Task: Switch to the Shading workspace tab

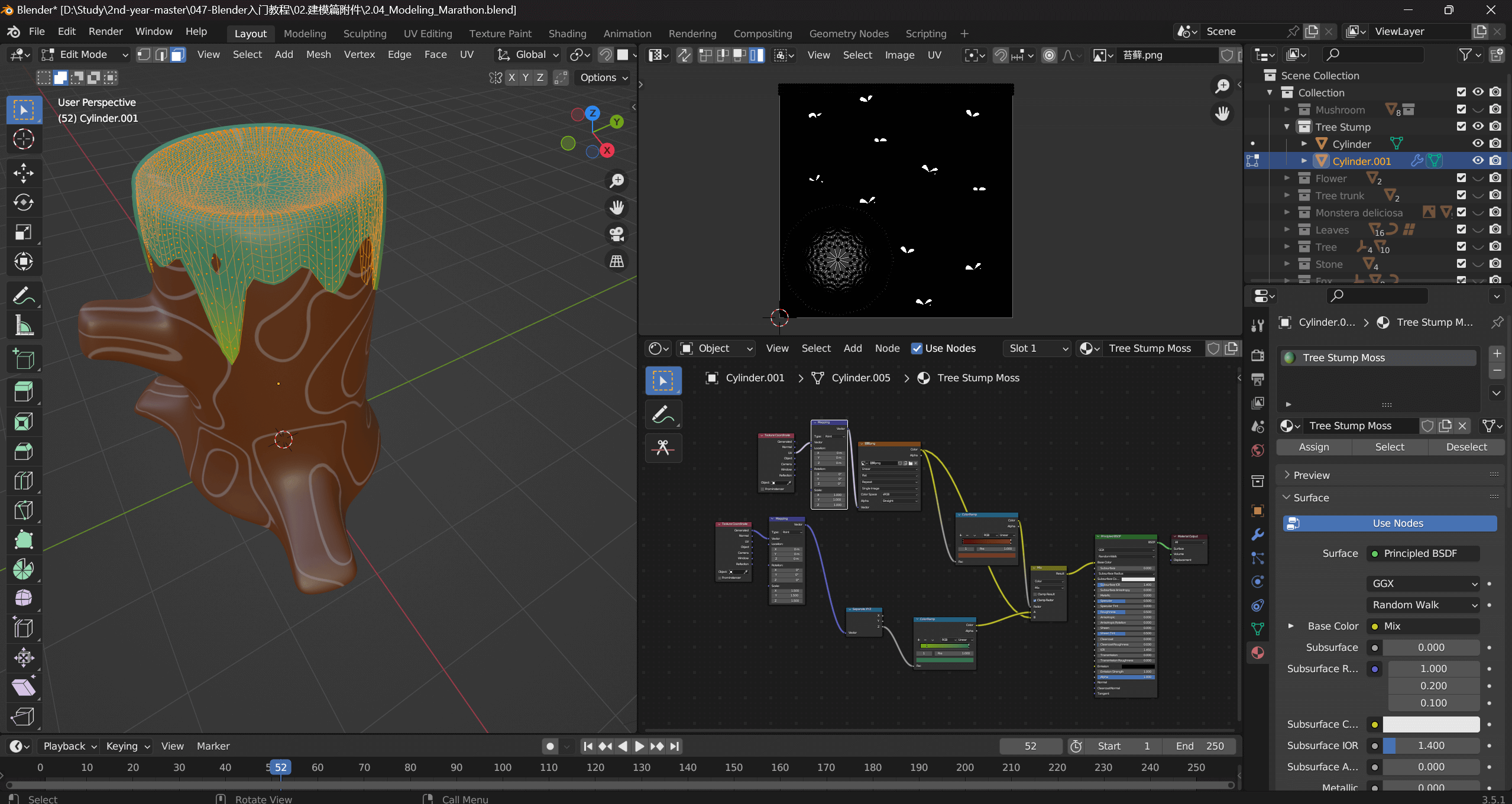Action: (566, 34)
